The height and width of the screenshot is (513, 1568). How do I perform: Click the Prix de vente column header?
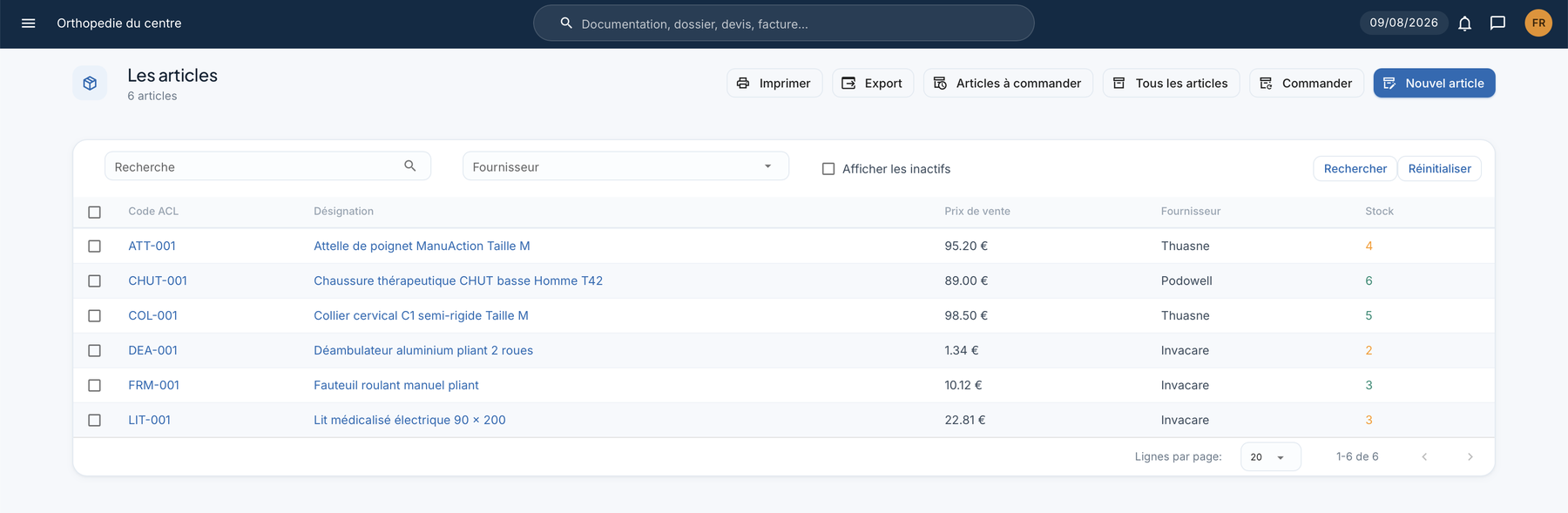pyautogui.click(x=977, y=212)
